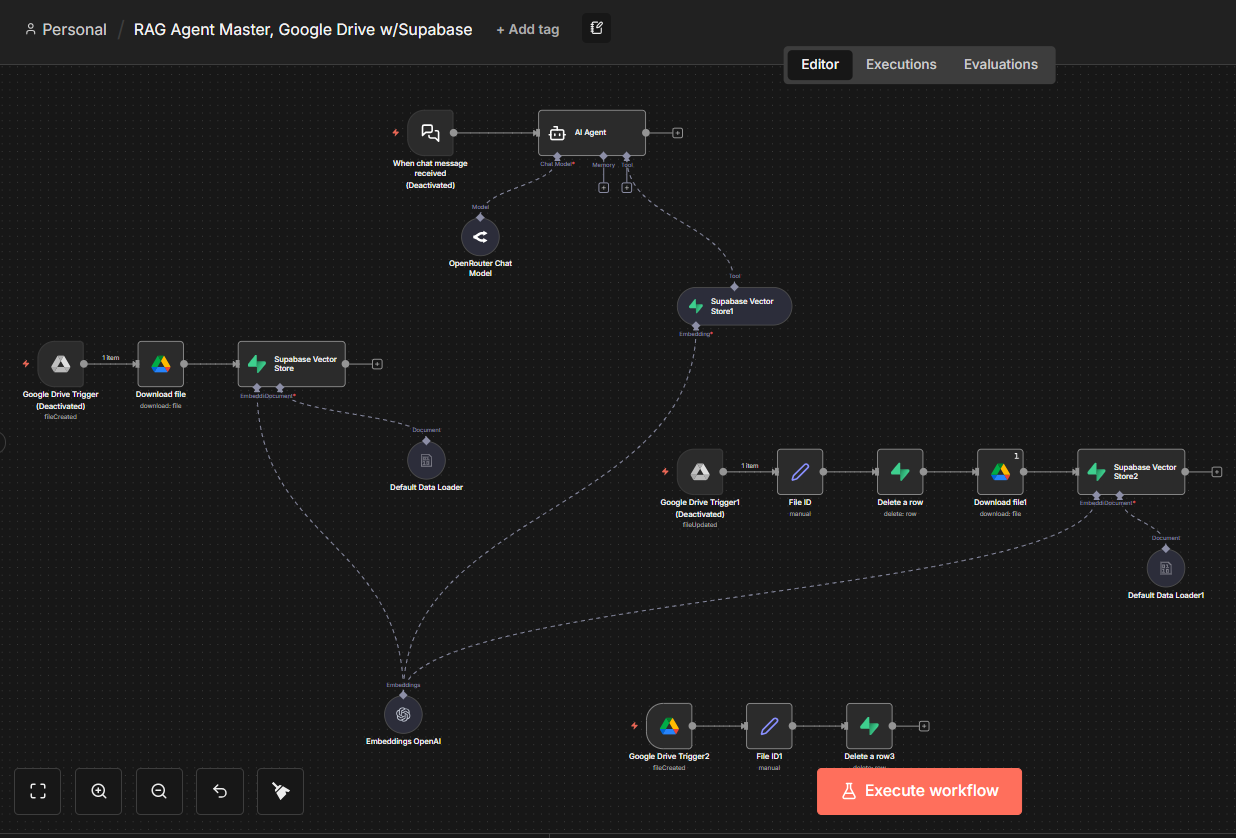Image resolution: width=1236 pixels, height=838 pixels.
Task: Tidy up workflow with the wand icon
Action: 280,791
